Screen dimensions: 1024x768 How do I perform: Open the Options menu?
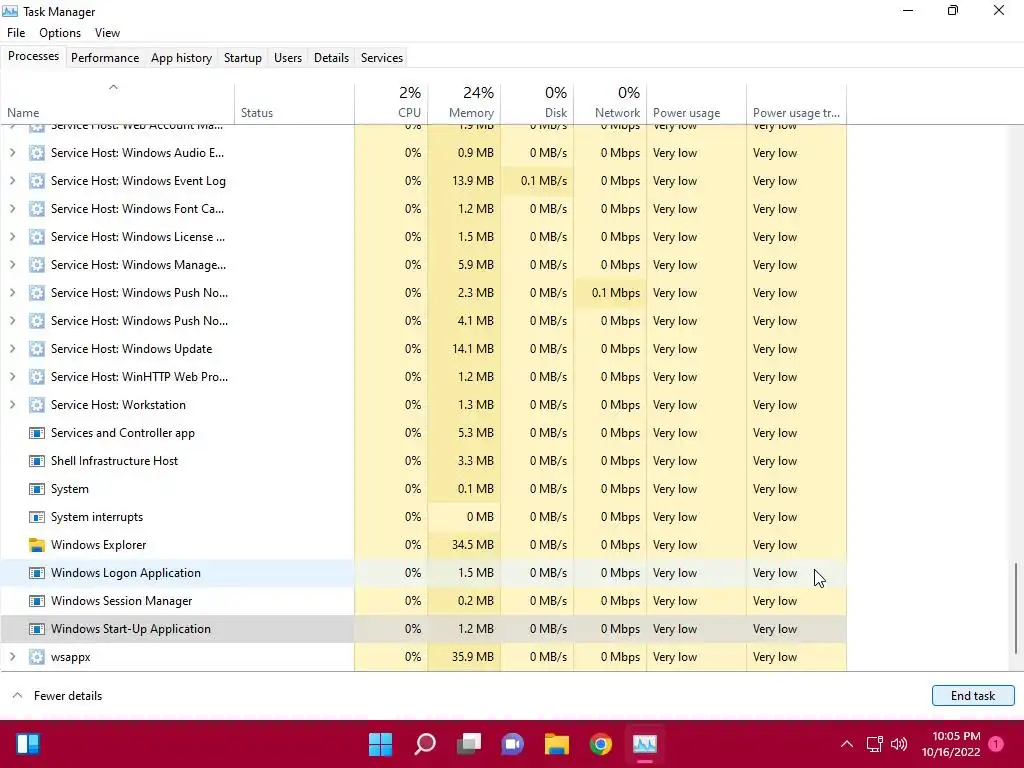tap(60, 33)
